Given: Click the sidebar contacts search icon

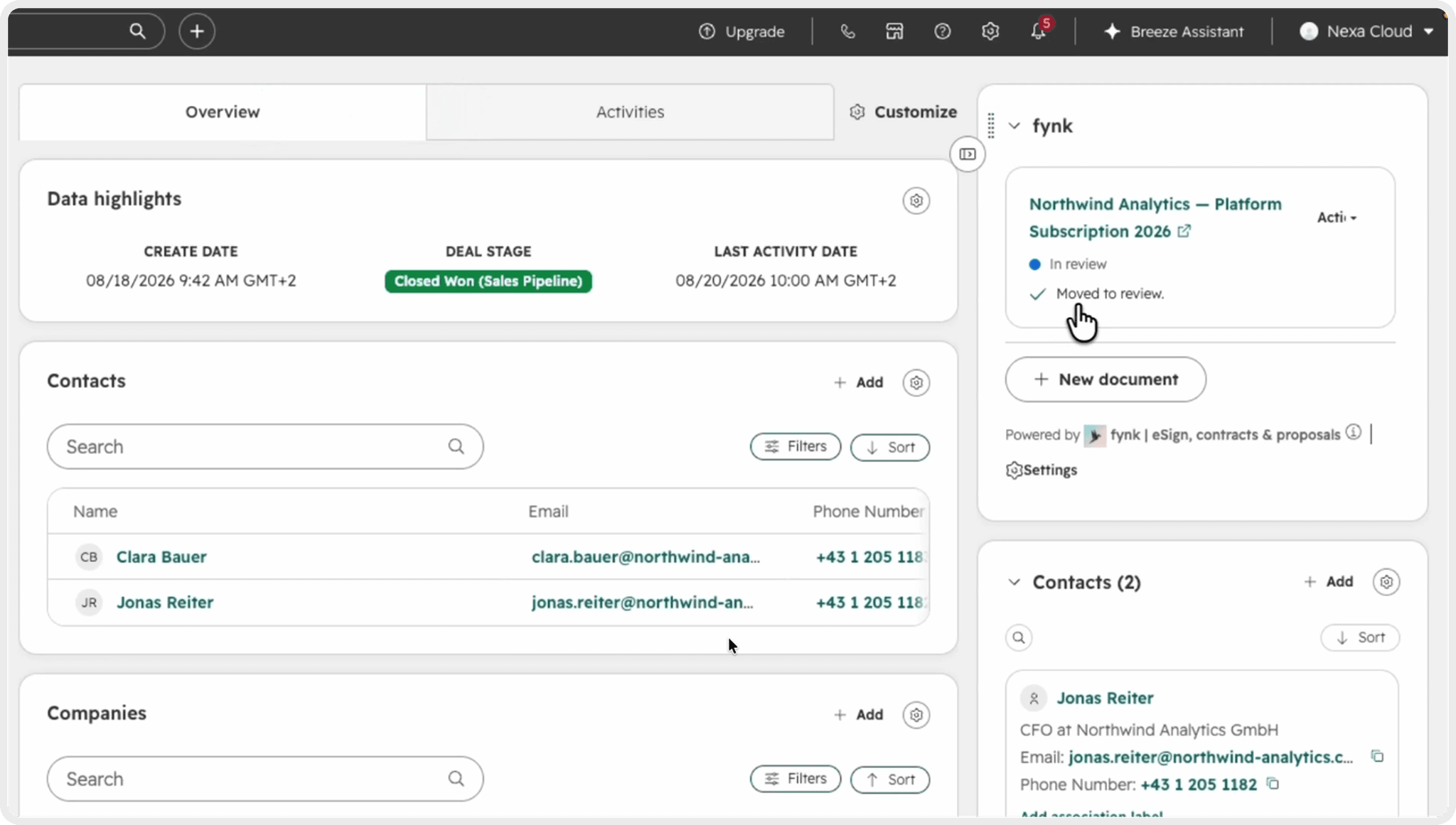Looking at the screenshot, I should tap(1019, 637).
